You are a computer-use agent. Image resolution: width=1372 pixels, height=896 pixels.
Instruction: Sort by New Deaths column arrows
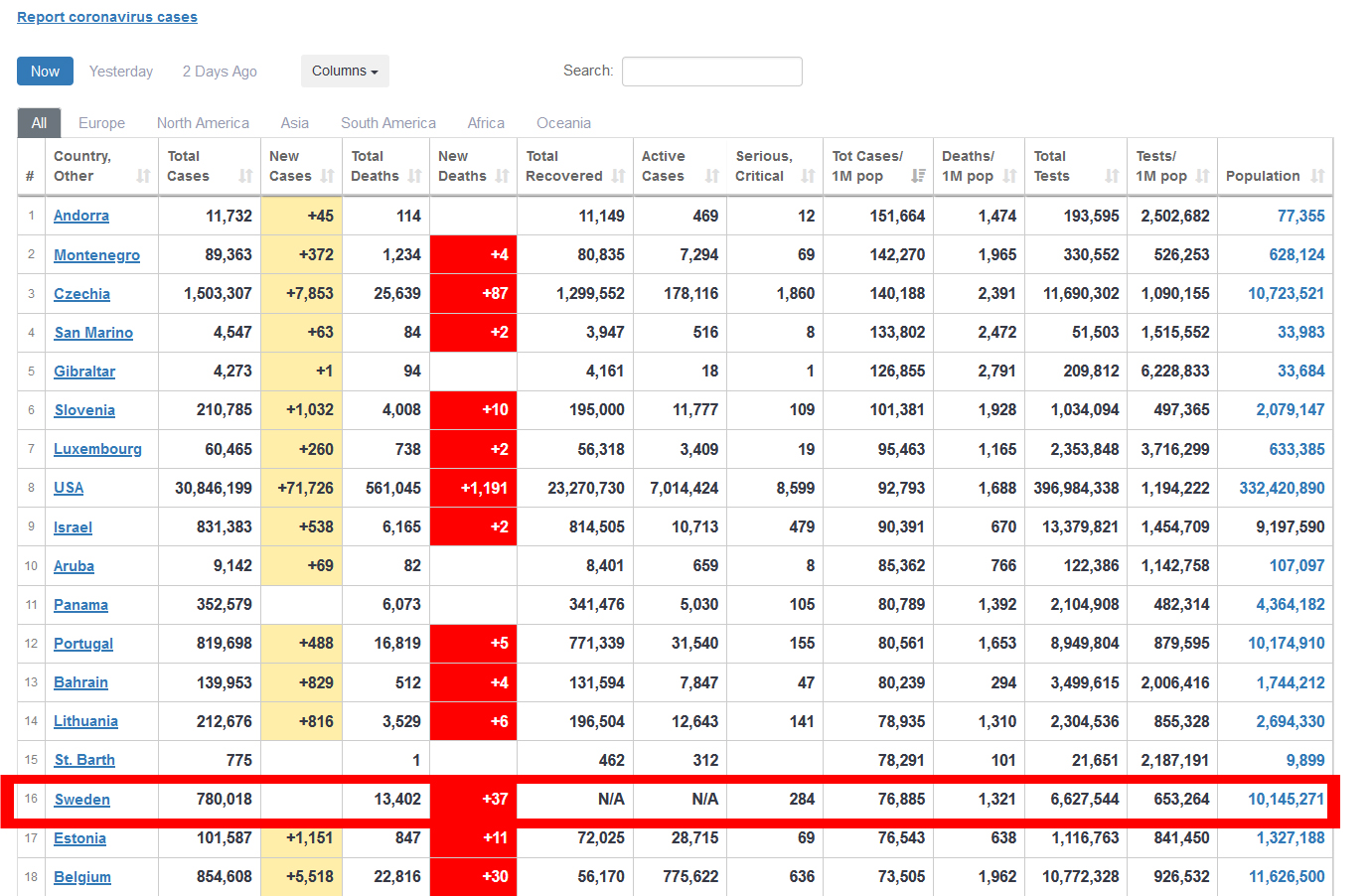click(x=503, y=176)
